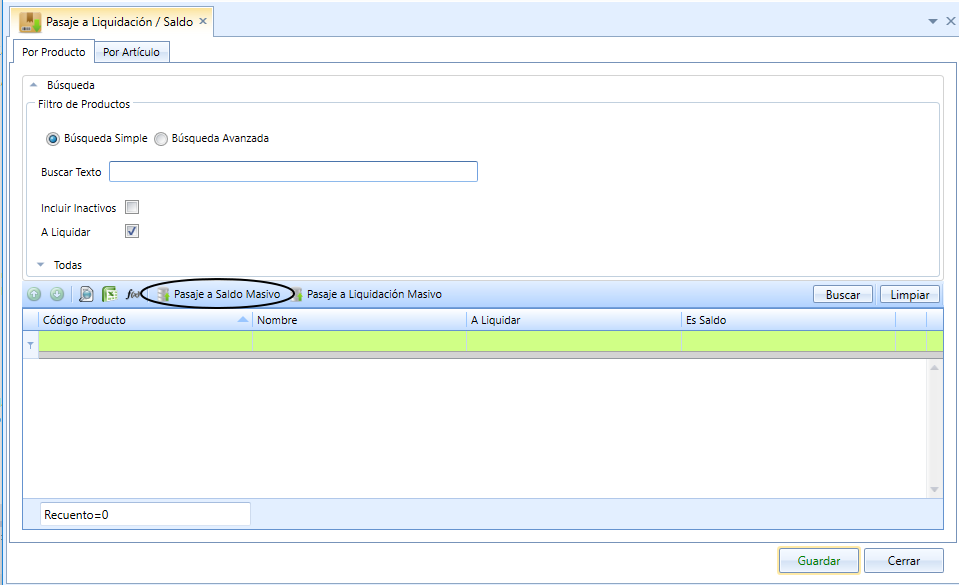
Task: Enable the Incluir Inactivos checkbox
Action: pos(132,207)
